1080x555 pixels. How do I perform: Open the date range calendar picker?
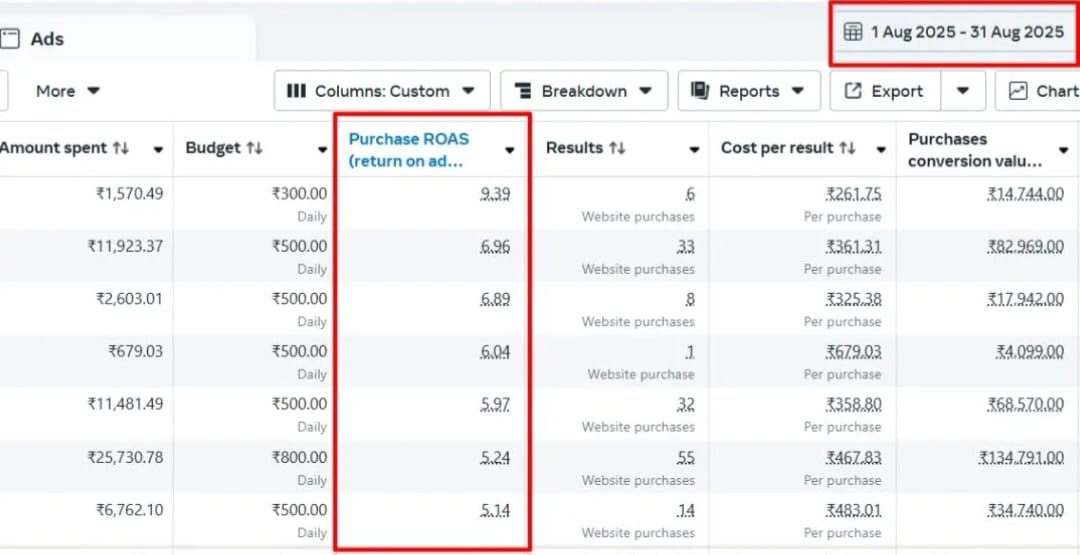click(853, 32)
